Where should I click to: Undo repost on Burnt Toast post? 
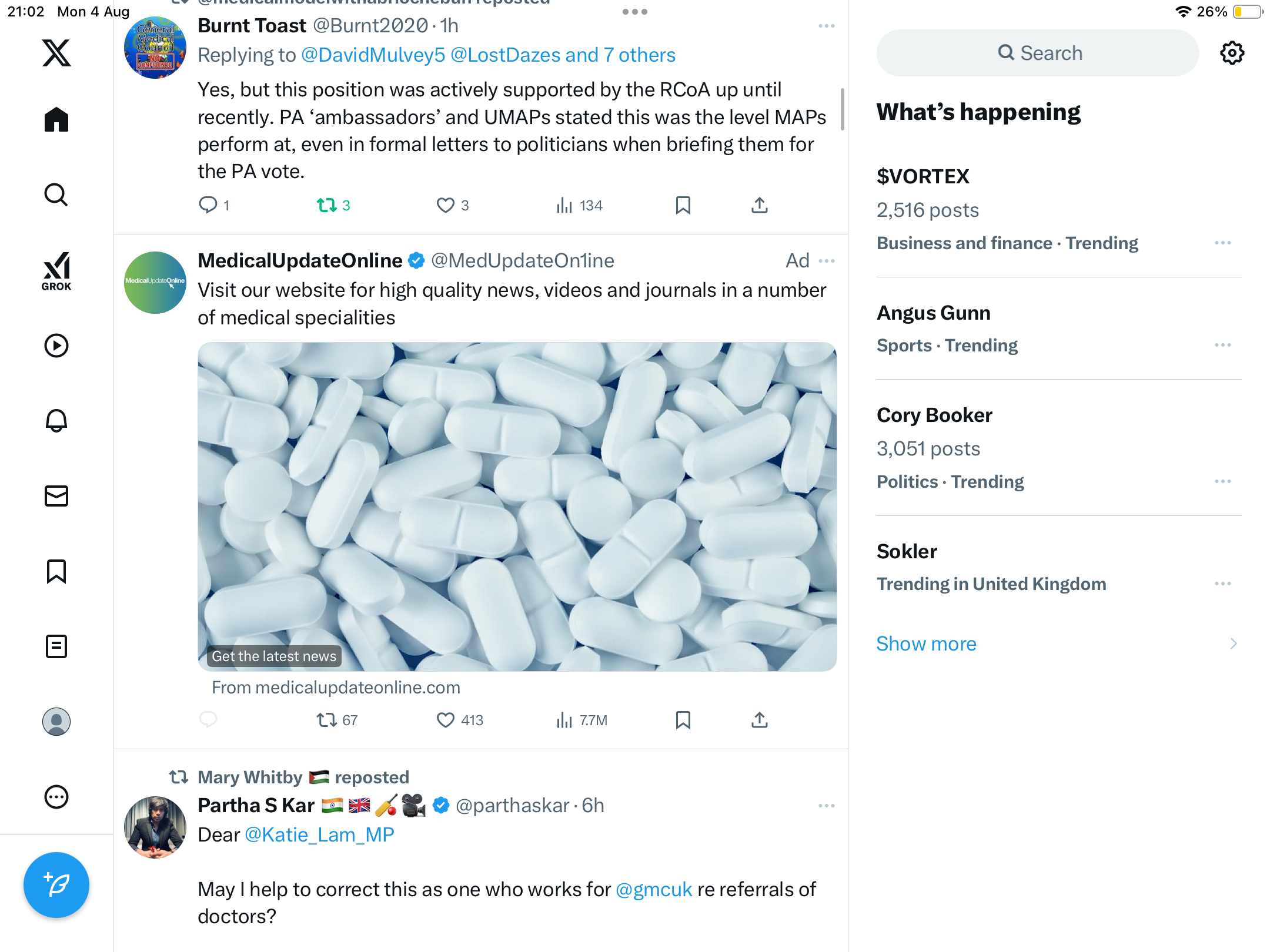(x=327, y=205)
